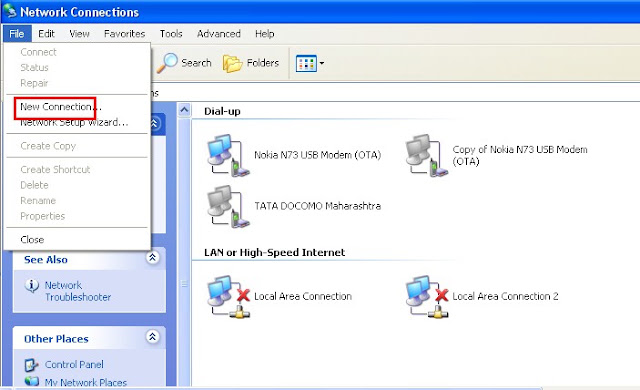Click the disabled Properties menu entry
The image size is (640, 390).
click(77, 216)
